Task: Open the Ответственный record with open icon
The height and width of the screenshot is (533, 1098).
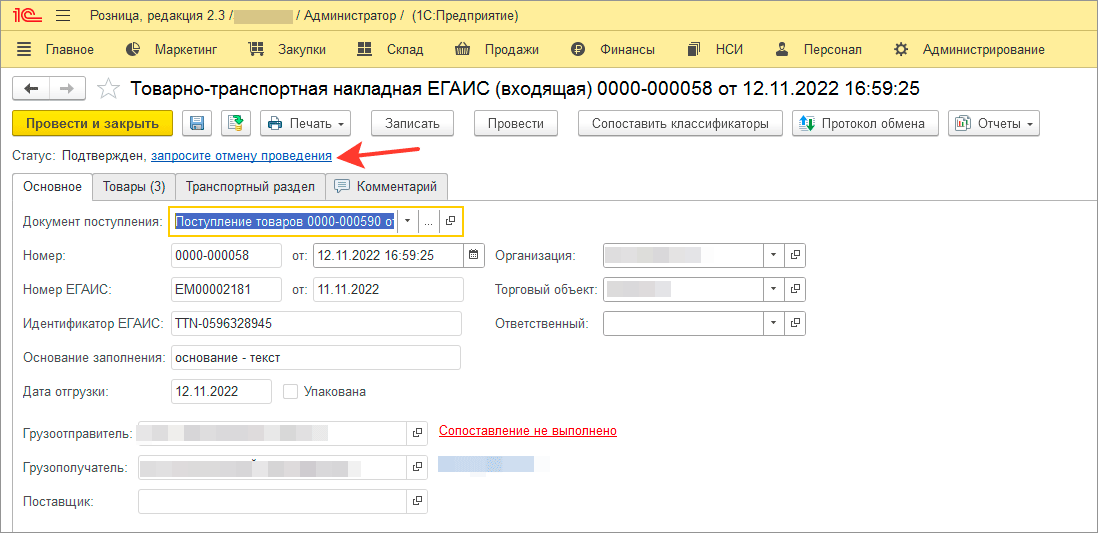Action: (795, 323)
